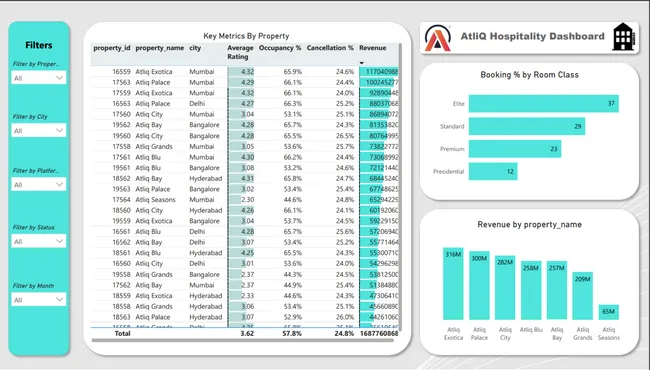Open the Filter by Property dropdown
This screenshot has height=370, width=650.
[39, 78]
